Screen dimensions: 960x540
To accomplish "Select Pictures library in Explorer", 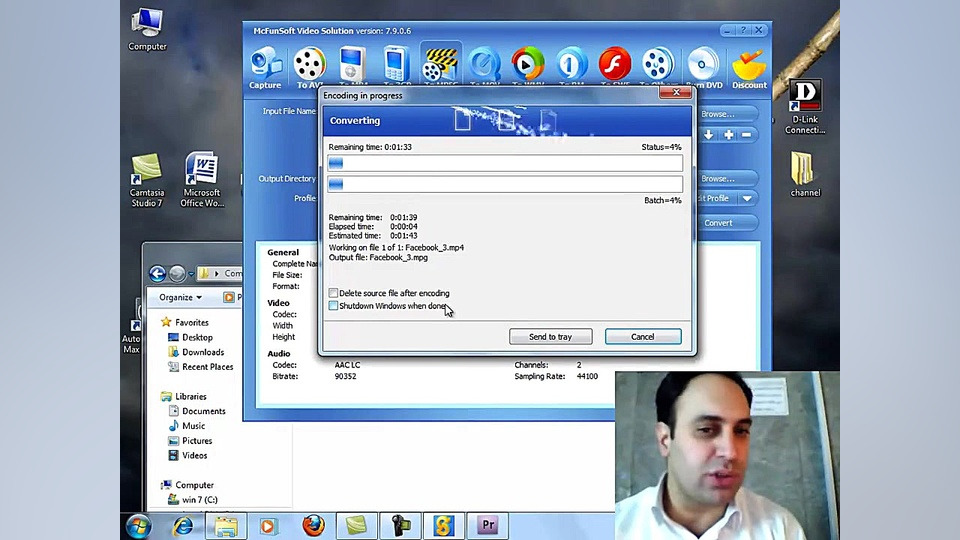I will (197, 441).
